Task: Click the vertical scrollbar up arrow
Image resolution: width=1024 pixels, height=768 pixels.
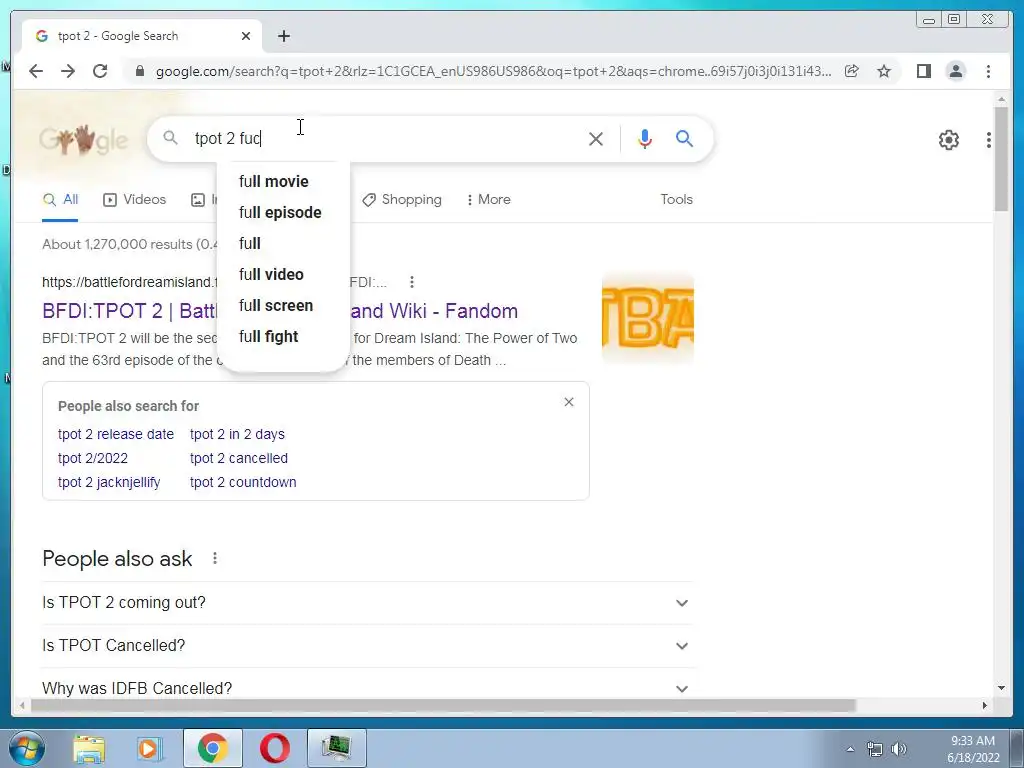Action: [x=1001, y=99]
